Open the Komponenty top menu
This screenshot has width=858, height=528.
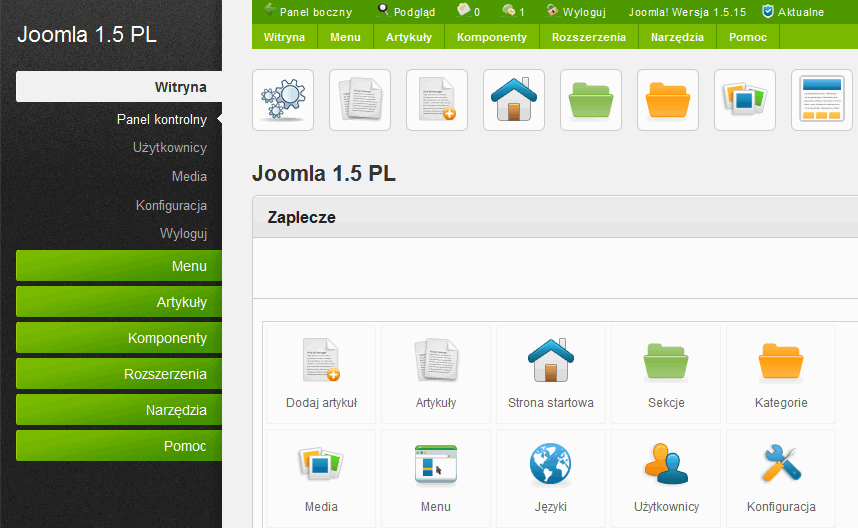click(491, 37)
